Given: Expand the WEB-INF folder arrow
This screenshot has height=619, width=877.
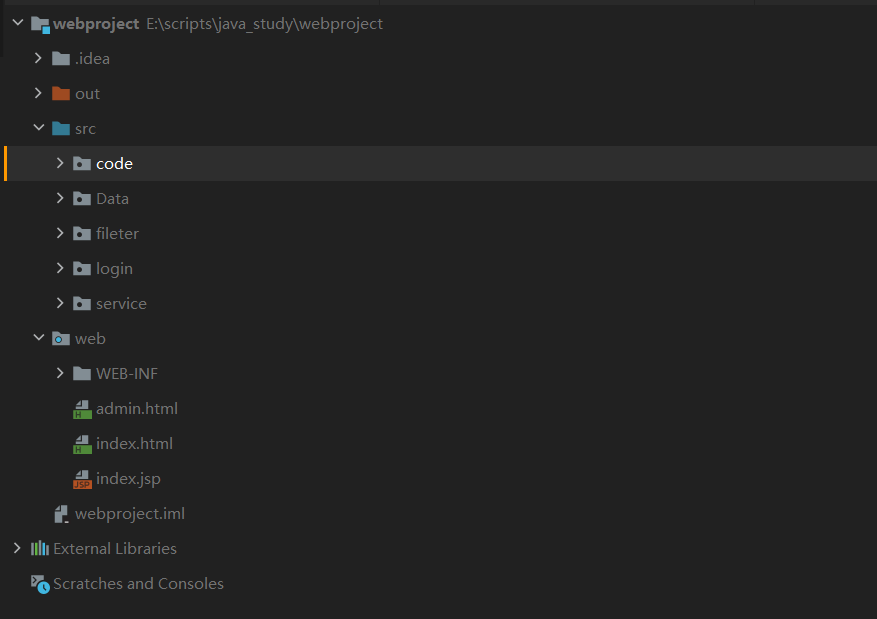Looking at the screenshot, I should [60, 373].
